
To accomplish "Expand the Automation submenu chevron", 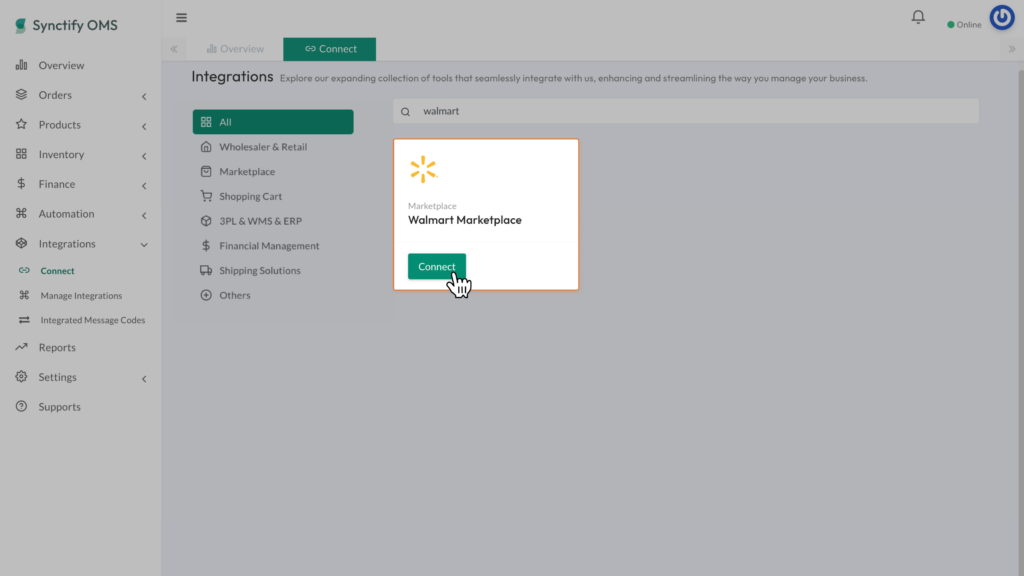I will pyautogui.click(x=144, y=216).
